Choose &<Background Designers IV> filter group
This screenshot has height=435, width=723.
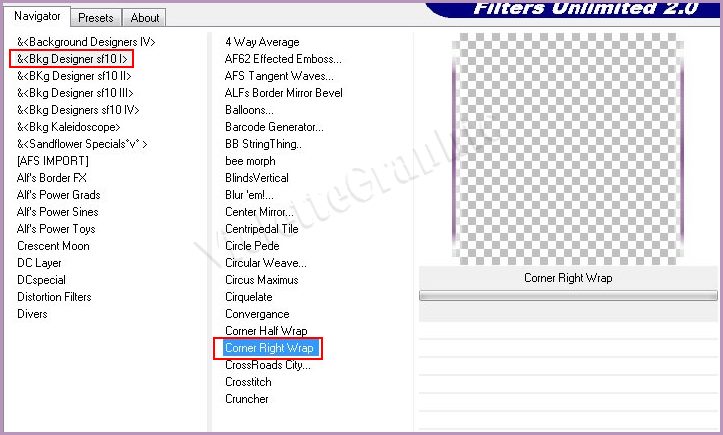click(86, 42)
